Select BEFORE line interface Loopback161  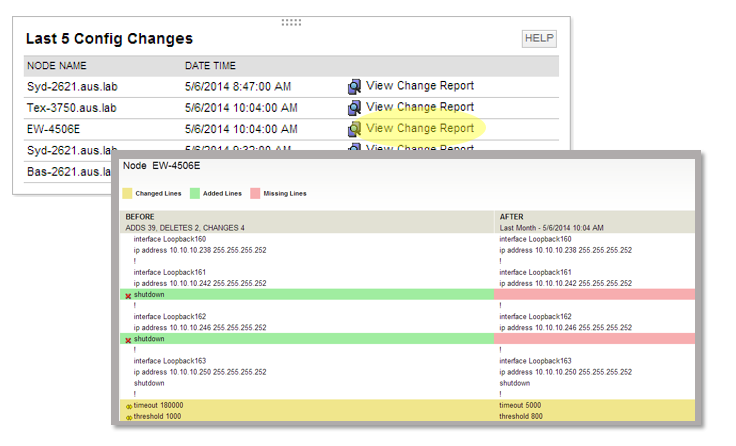pos(169,272)
